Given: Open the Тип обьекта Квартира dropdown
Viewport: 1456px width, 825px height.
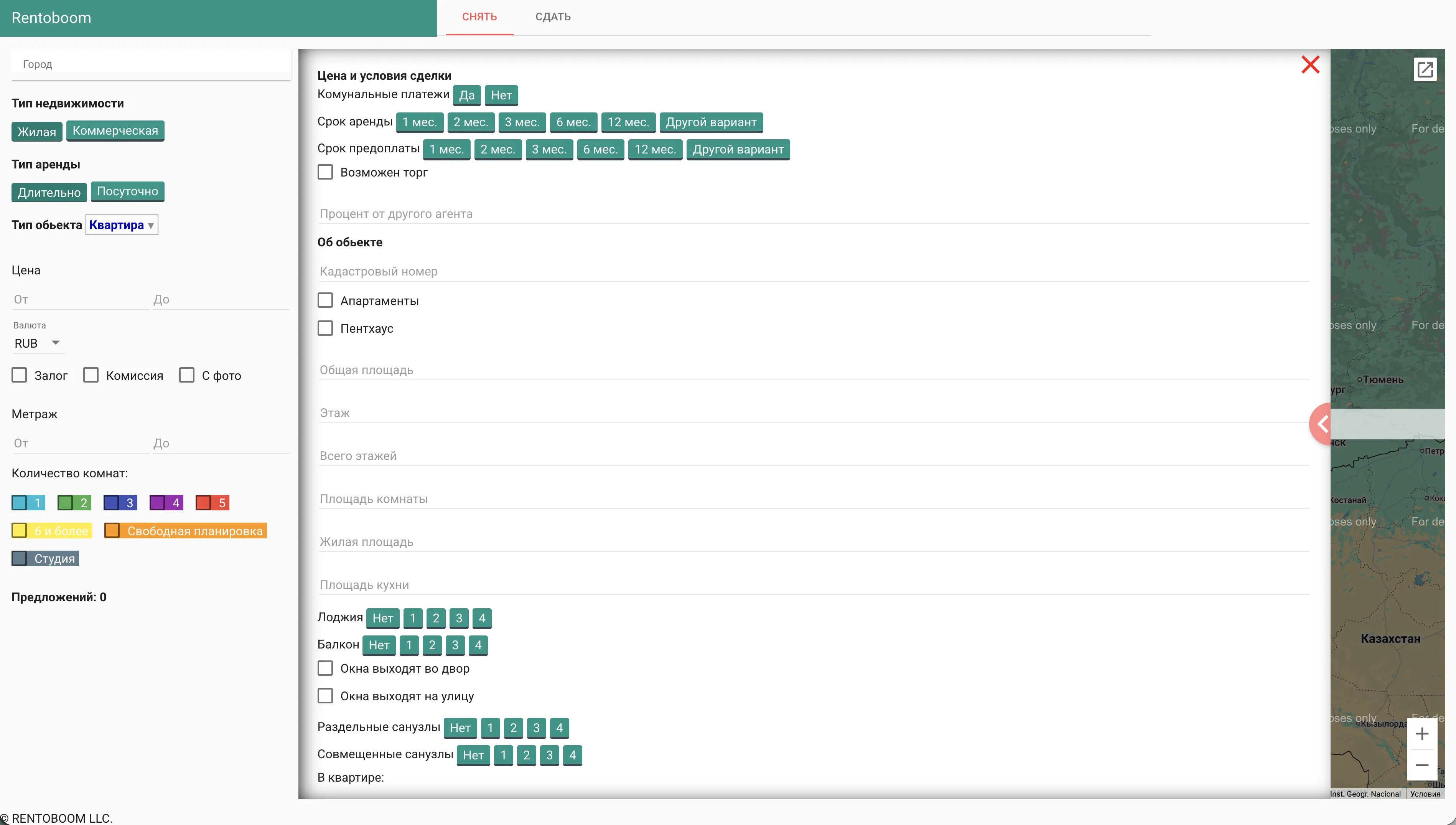Looking at the screenshot, I should (x=122, y=225).
